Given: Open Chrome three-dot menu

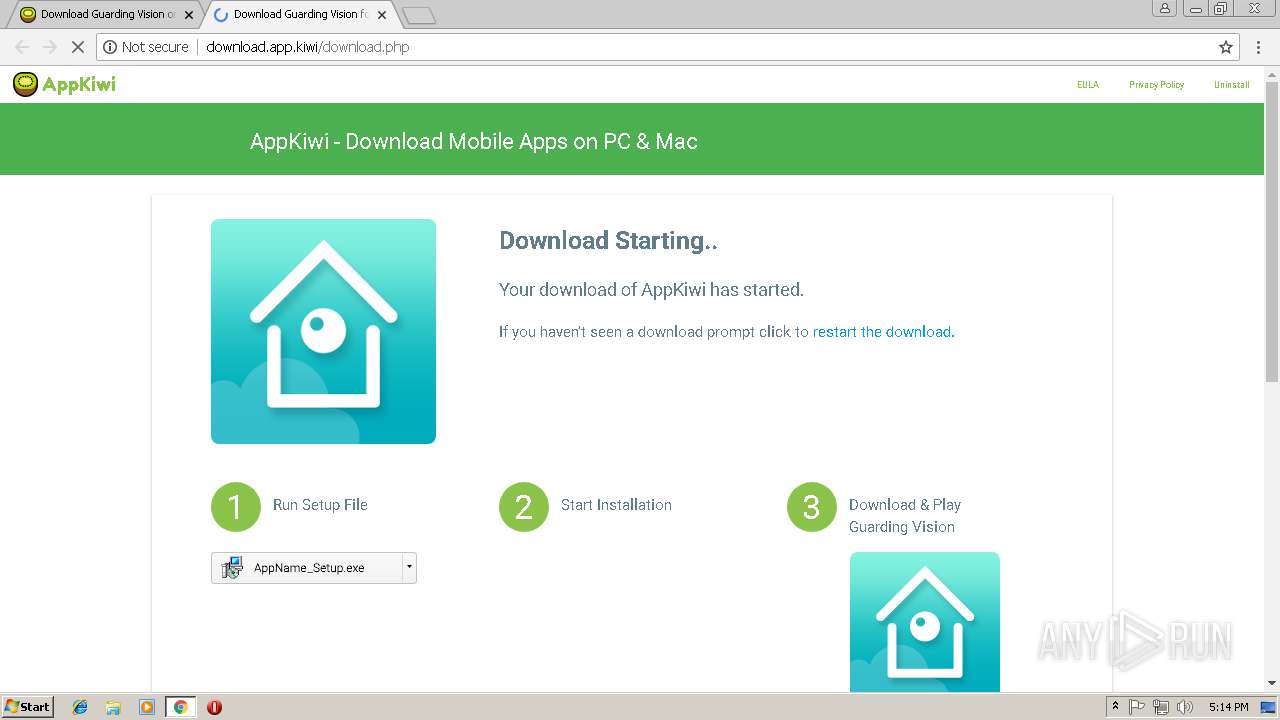Looking at the screenshot, I should 1258,47.
